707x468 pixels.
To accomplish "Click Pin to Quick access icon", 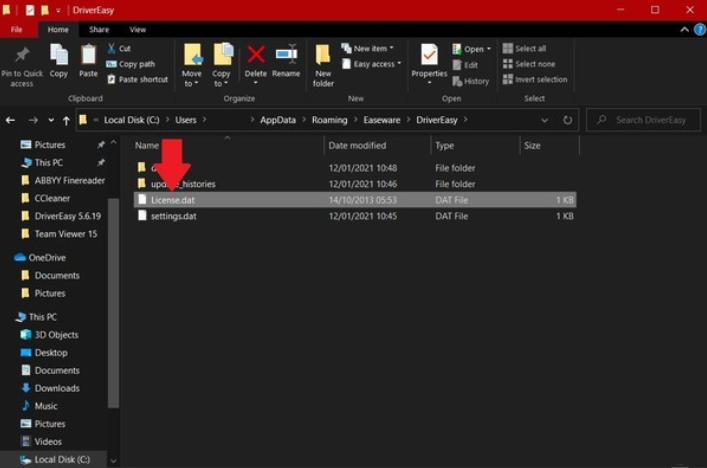I will pos(22,55).
